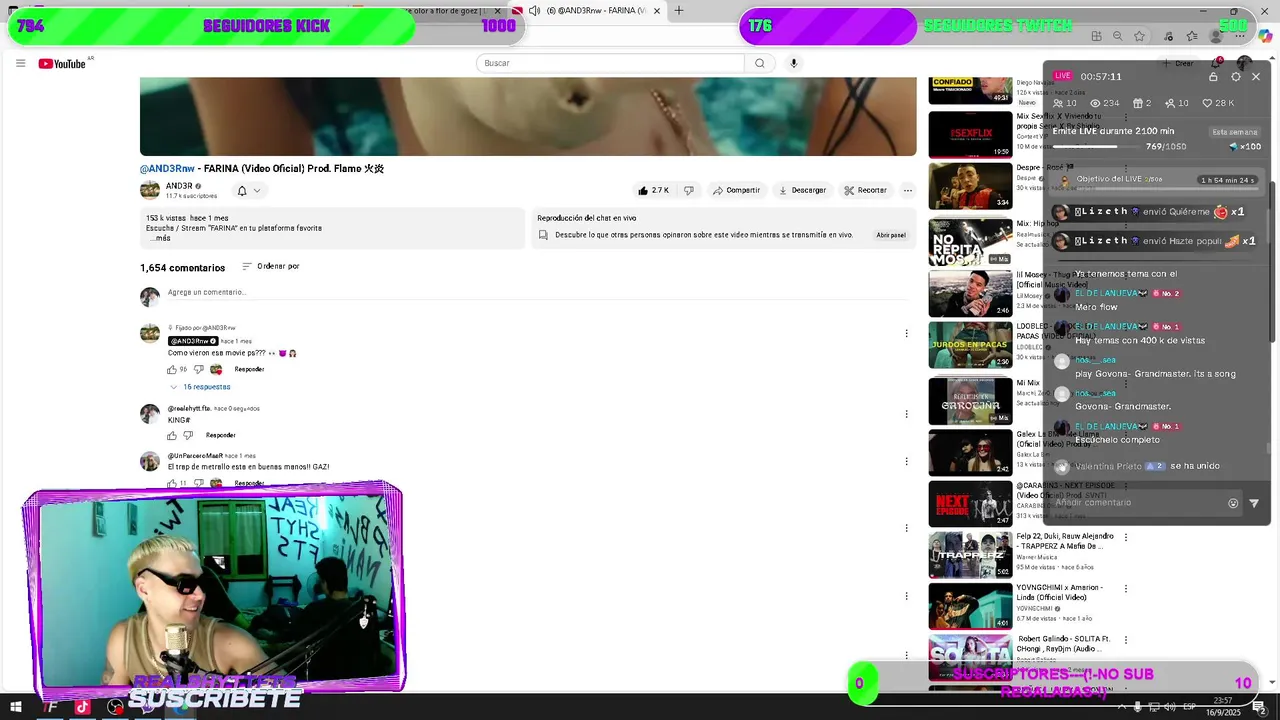Open the SEXFLIX mix thumbnail
Screen dimensions: 1280x720
point(970,134)
